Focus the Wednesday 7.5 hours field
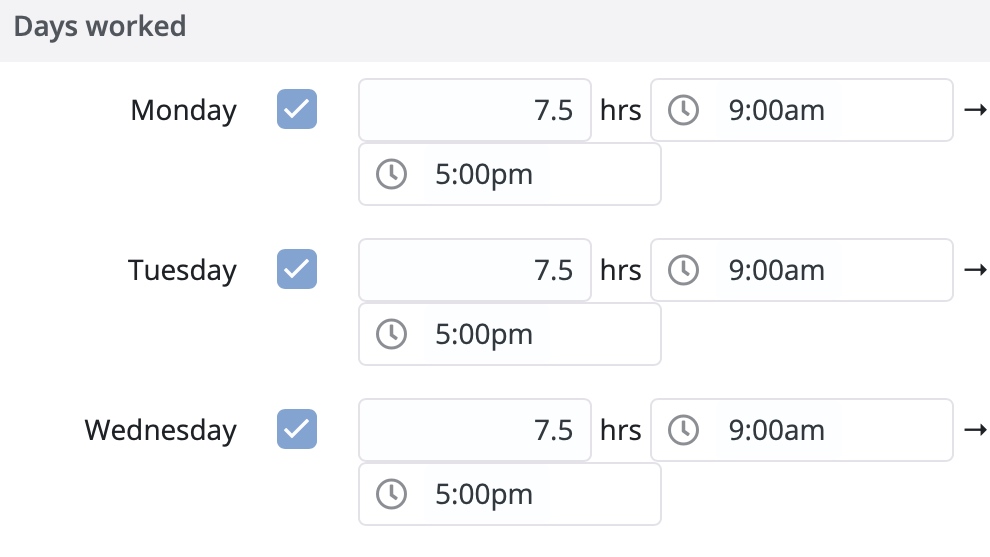Viewport: 990px width, 557px height. point(475,429)
